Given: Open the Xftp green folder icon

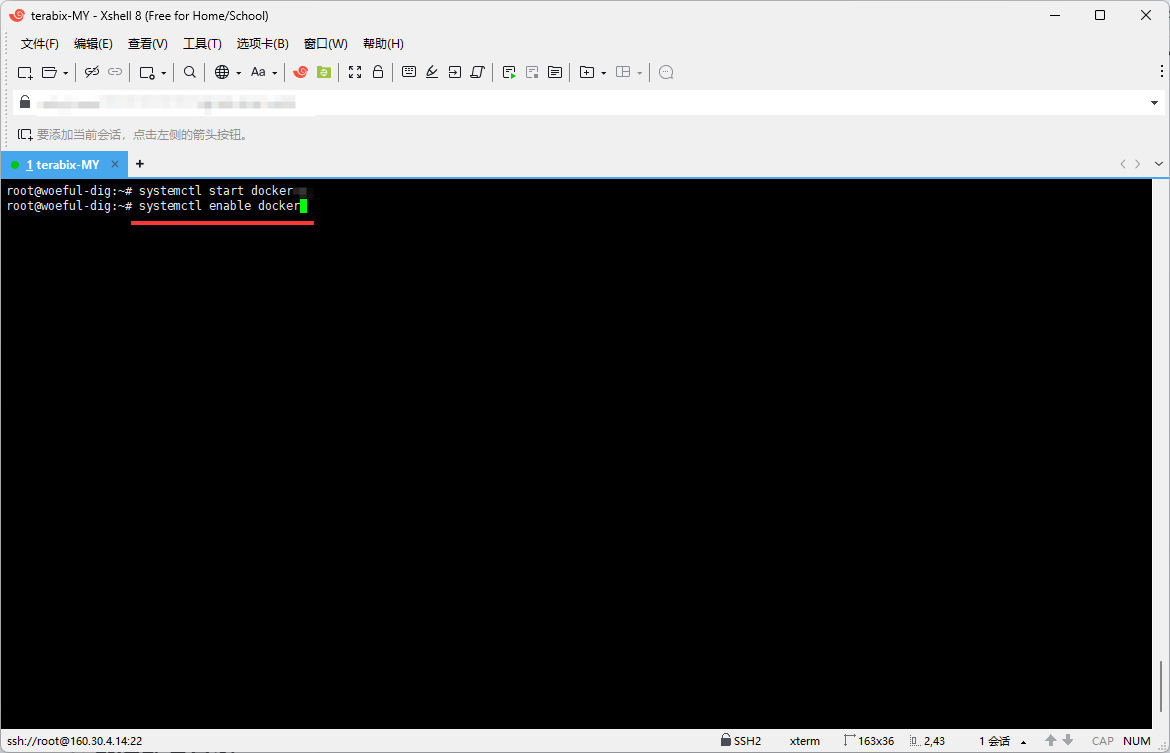Looking at the screenshot, I should (x=324, y=72).
